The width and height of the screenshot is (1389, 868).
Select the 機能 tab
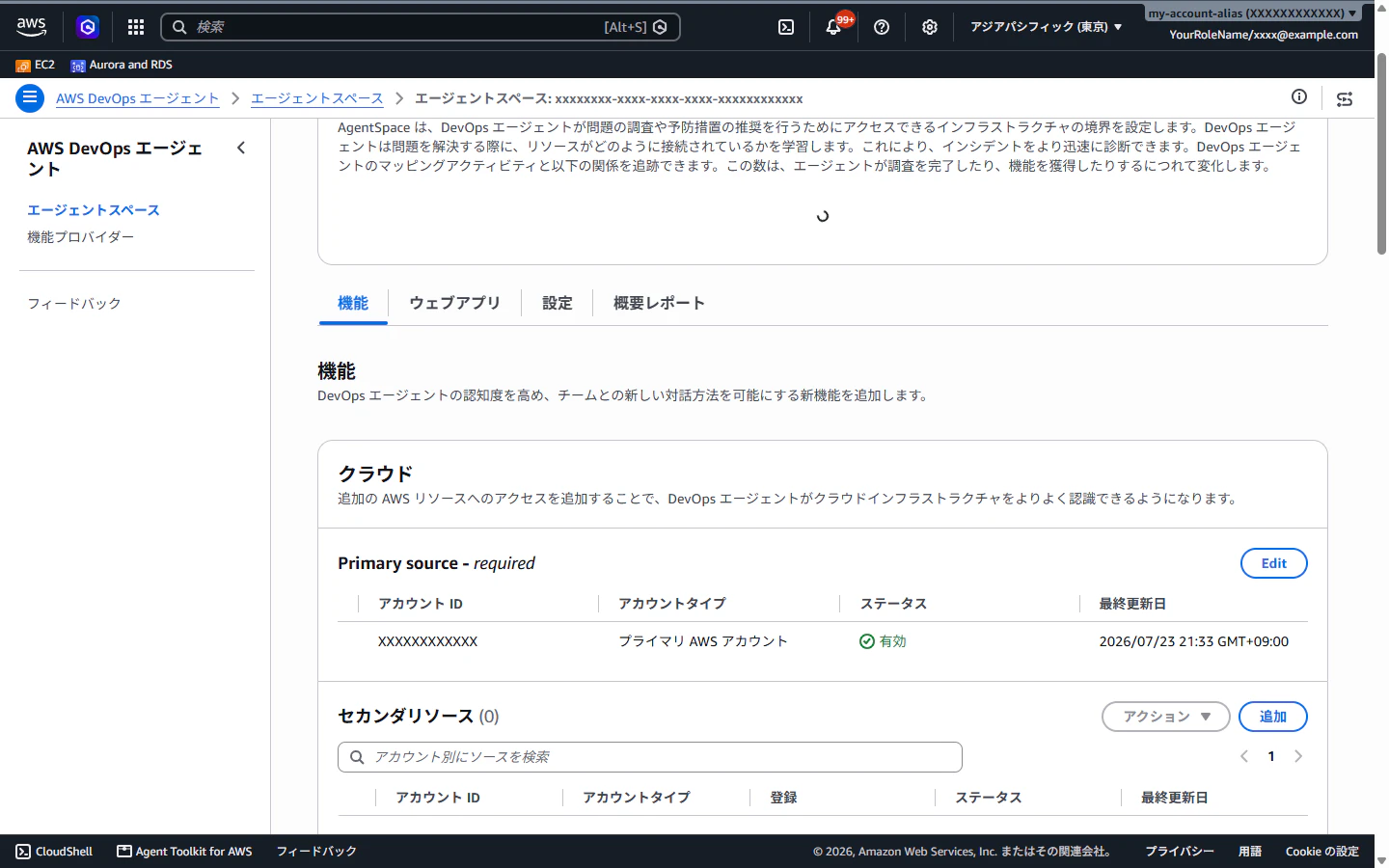[353, 303]
